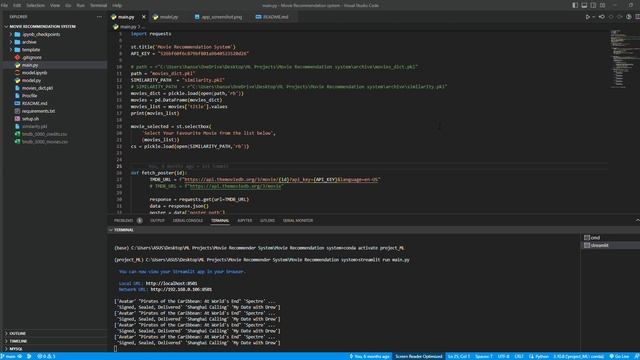This screenshot has height=360, width=640.
Task: Switch to the model.py editor tab
Action: 169,17
